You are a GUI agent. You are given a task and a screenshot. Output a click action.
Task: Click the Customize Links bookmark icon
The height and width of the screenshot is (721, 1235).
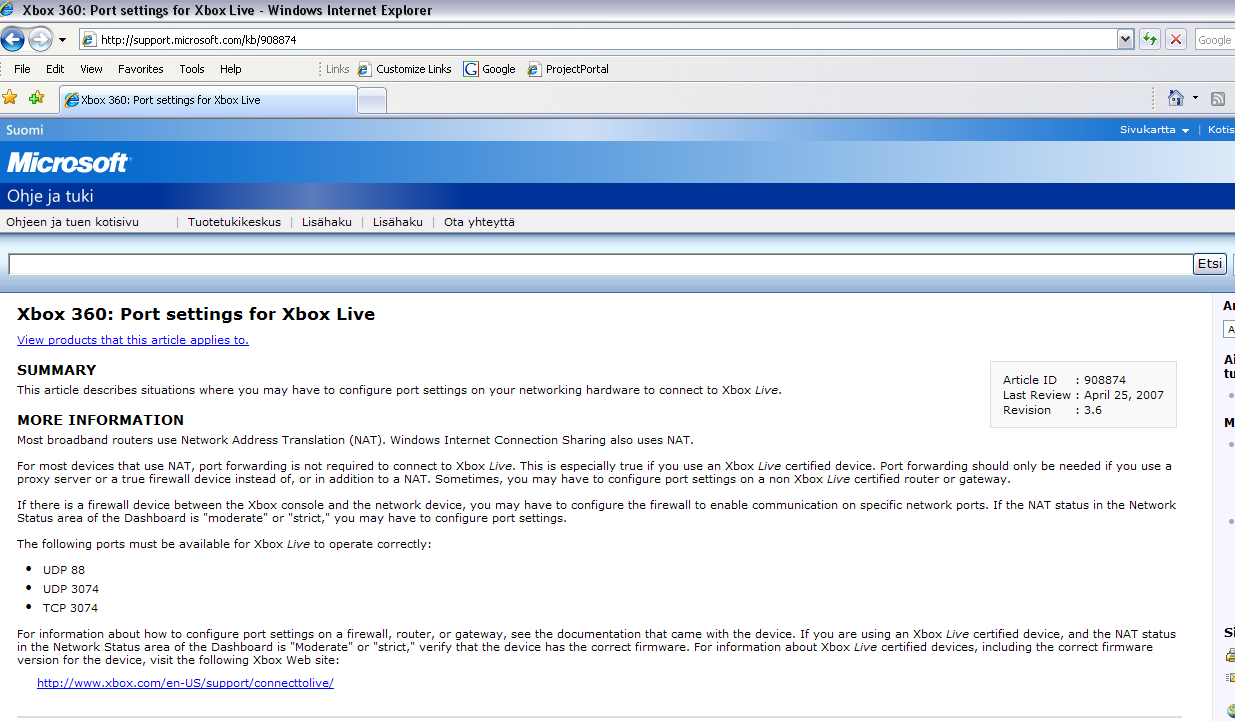(364, 69)
